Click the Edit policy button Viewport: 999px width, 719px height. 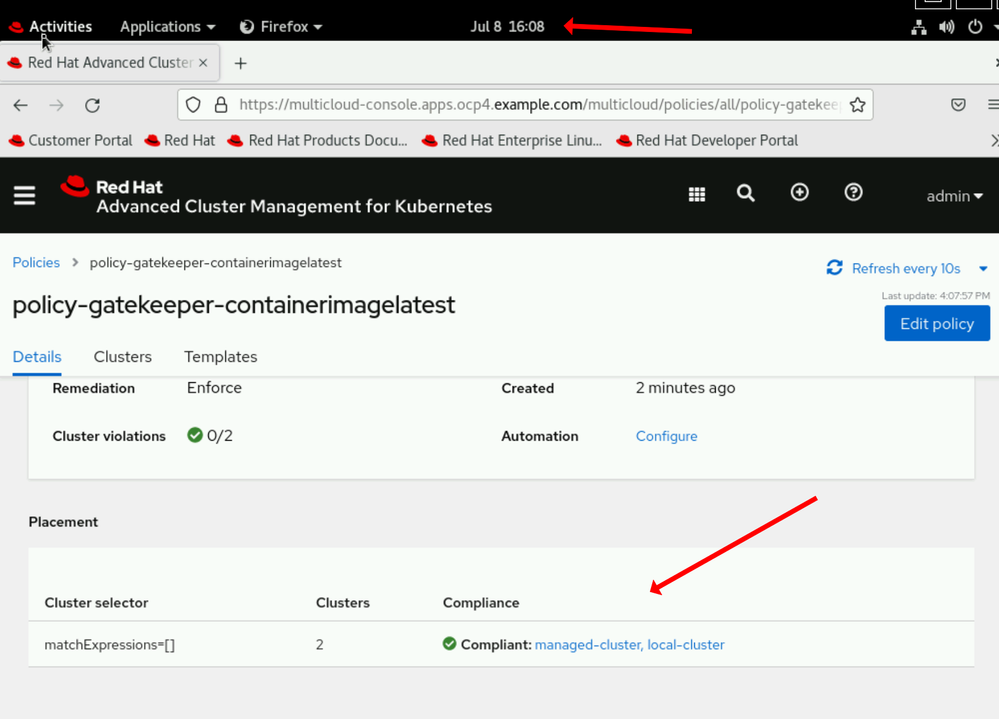936,324
